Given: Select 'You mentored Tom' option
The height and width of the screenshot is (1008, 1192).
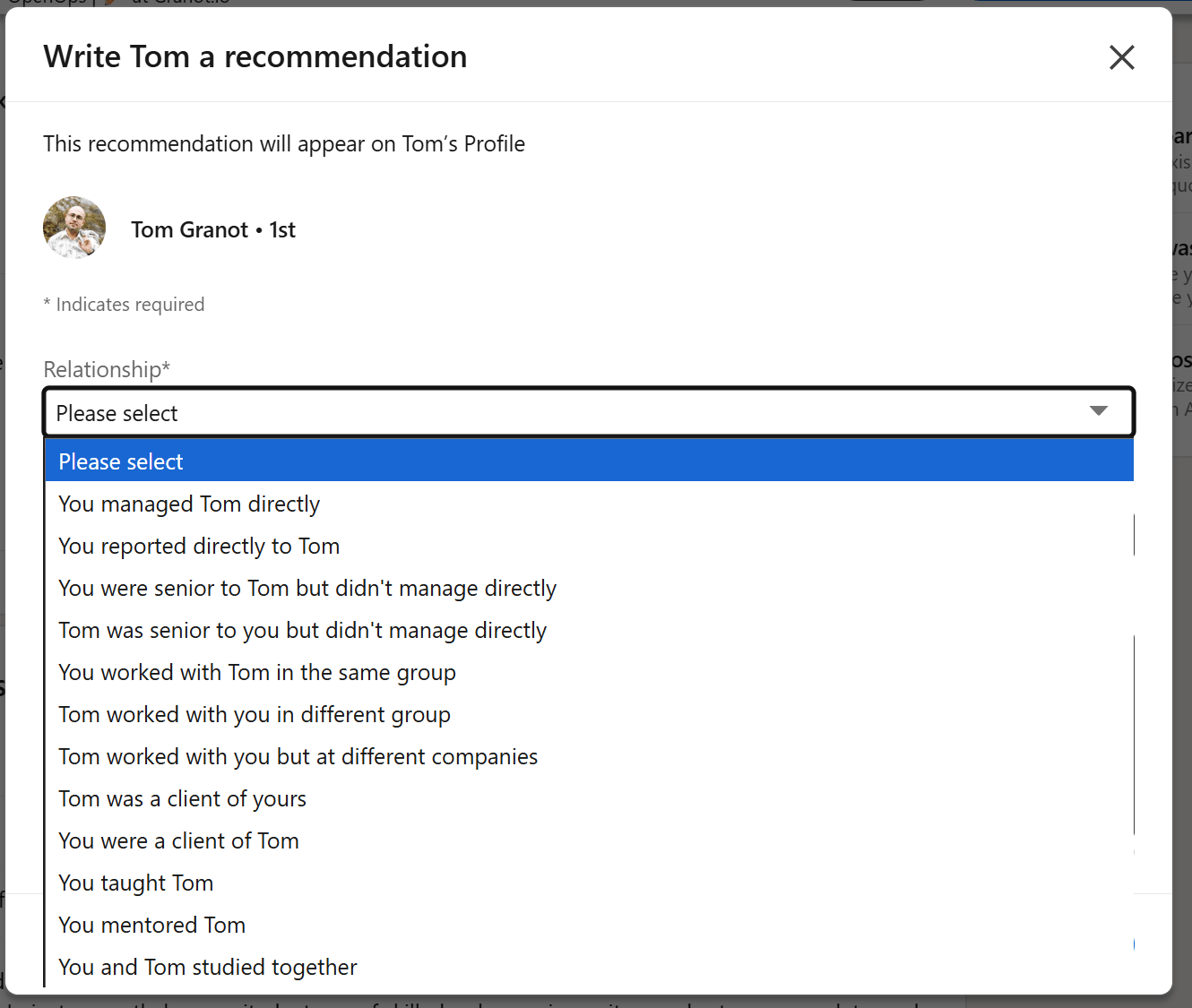Looking at the screenshot, I should (x=152, y=925).
